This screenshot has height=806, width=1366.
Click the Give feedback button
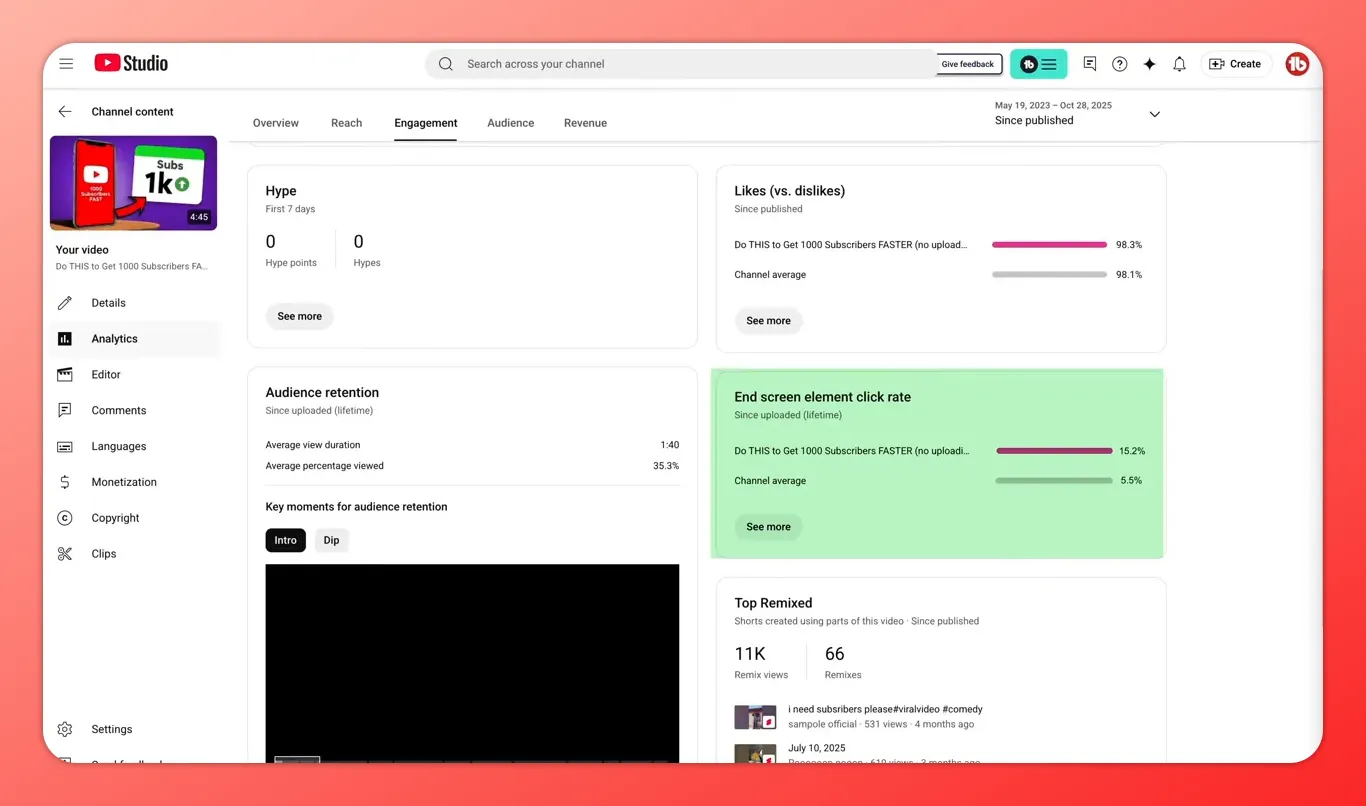968,64
